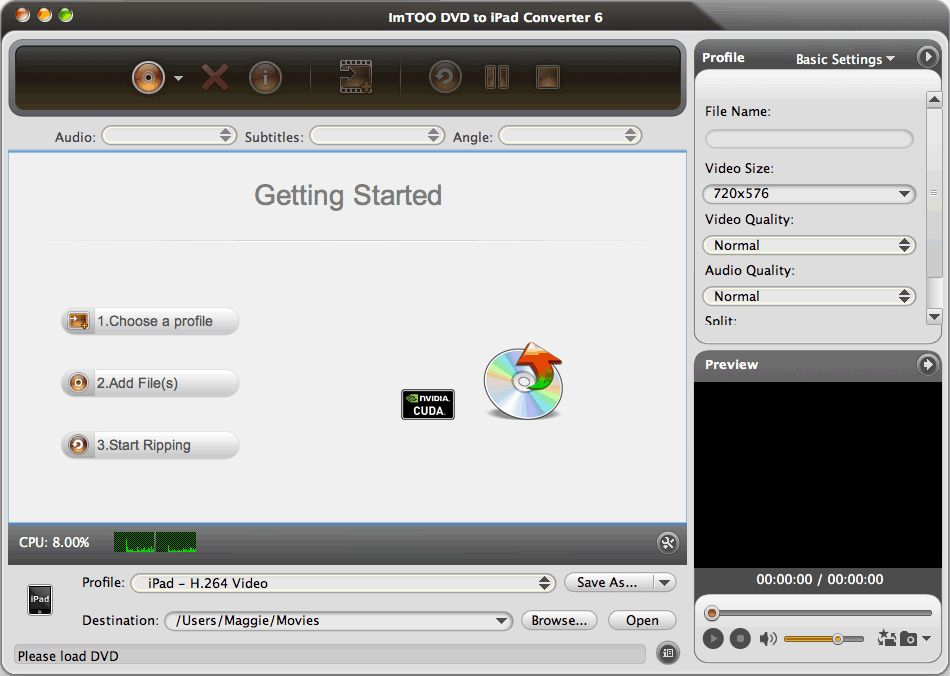
Task: Click the pause toolbar icon
Action: pos(497,77)
